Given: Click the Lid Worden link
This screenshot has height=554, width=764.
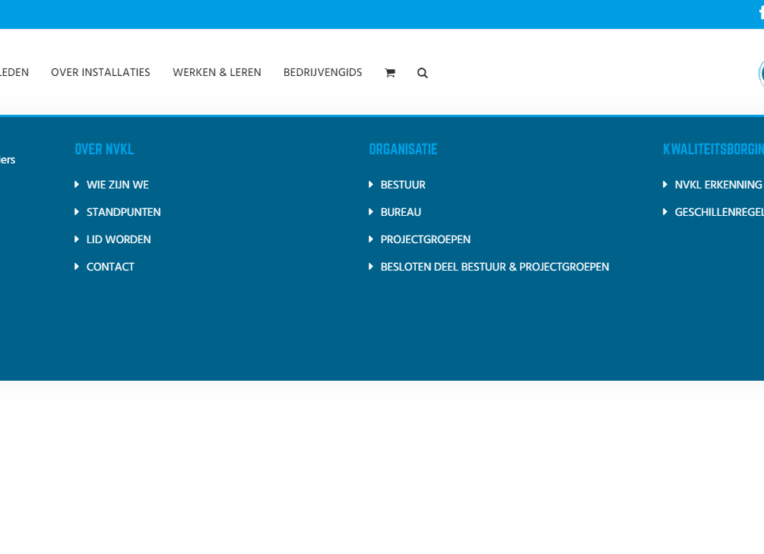Looking at the screenshot, I should tap(118, 240).
